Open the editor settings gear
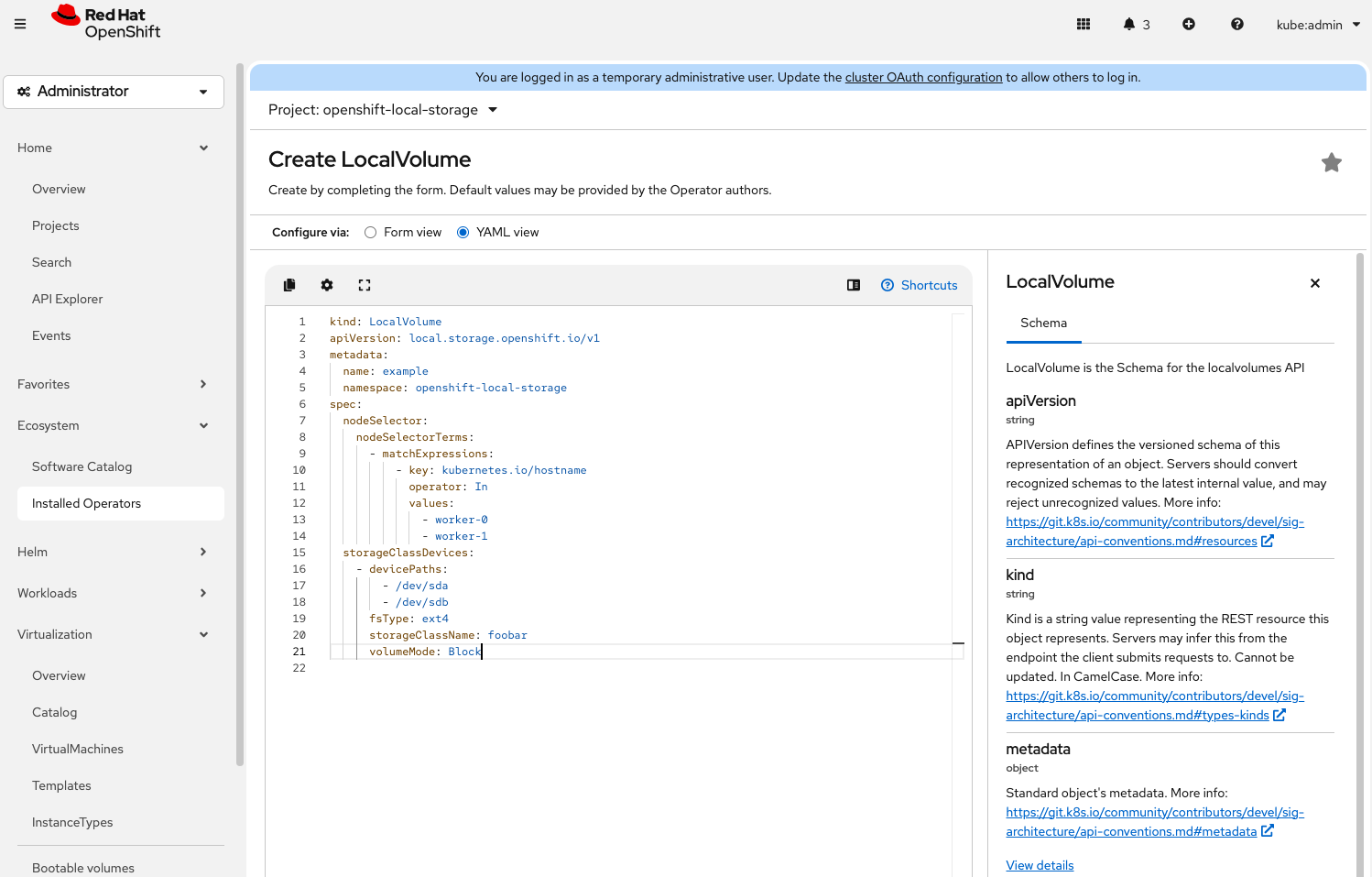Screen dimensions: 1372x877 pyautogui.click(x=327, y=285)
